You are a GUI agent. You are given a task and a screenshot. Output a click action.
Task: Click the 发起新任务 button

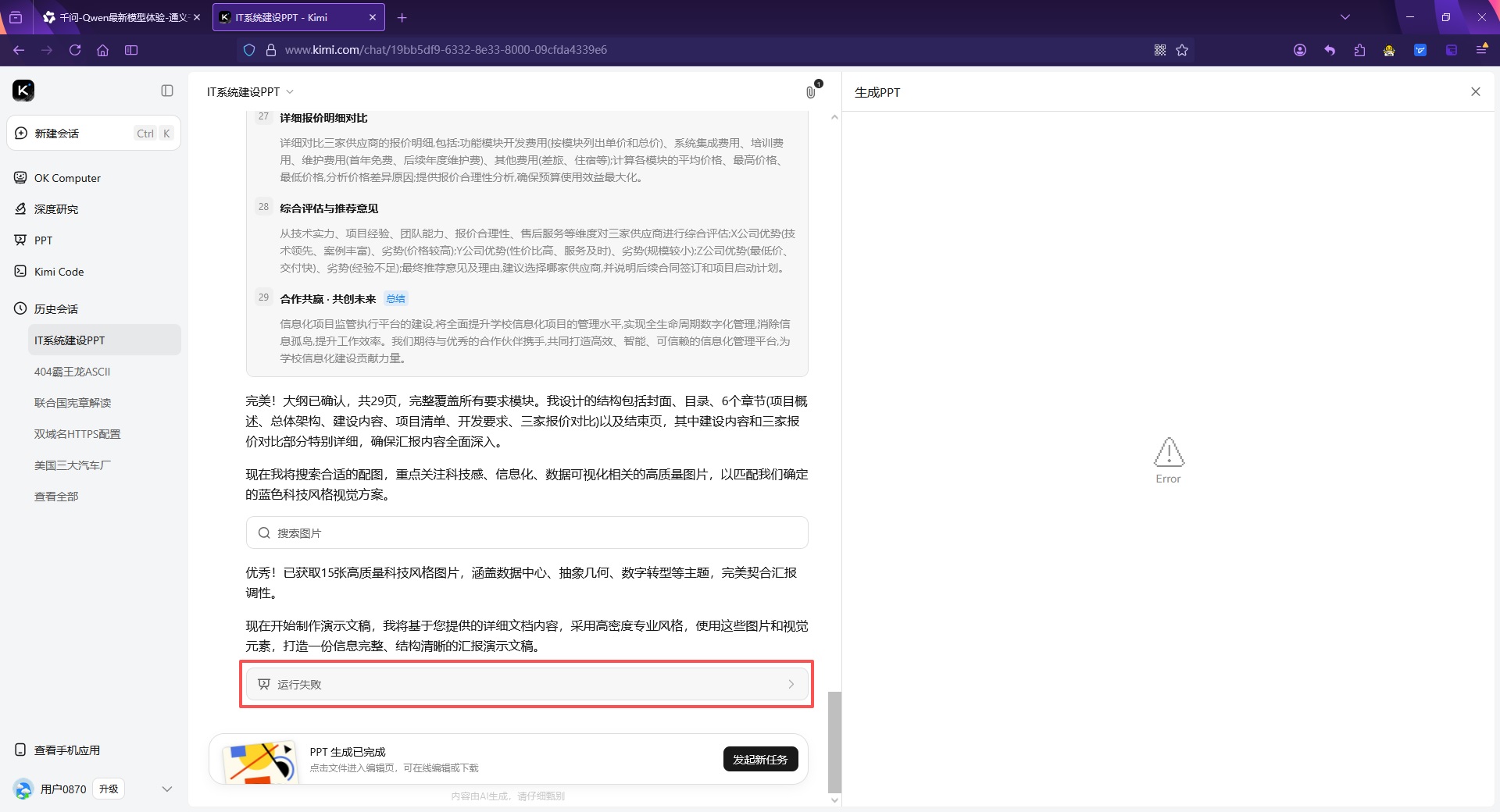pyautogui.click(x=760, y=759)
